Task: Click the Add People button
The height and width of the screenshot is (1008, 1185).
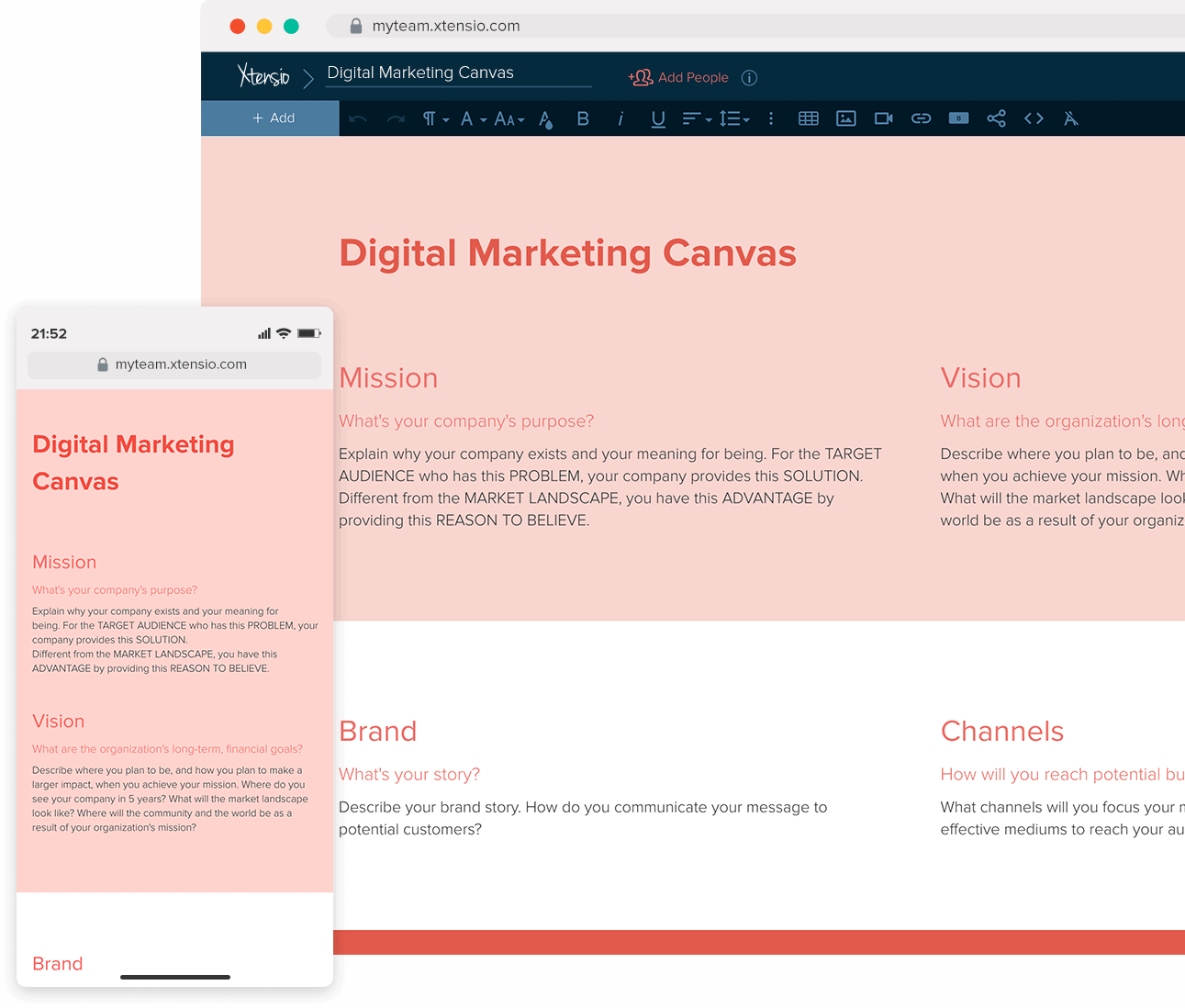Action: pos(679,77)
